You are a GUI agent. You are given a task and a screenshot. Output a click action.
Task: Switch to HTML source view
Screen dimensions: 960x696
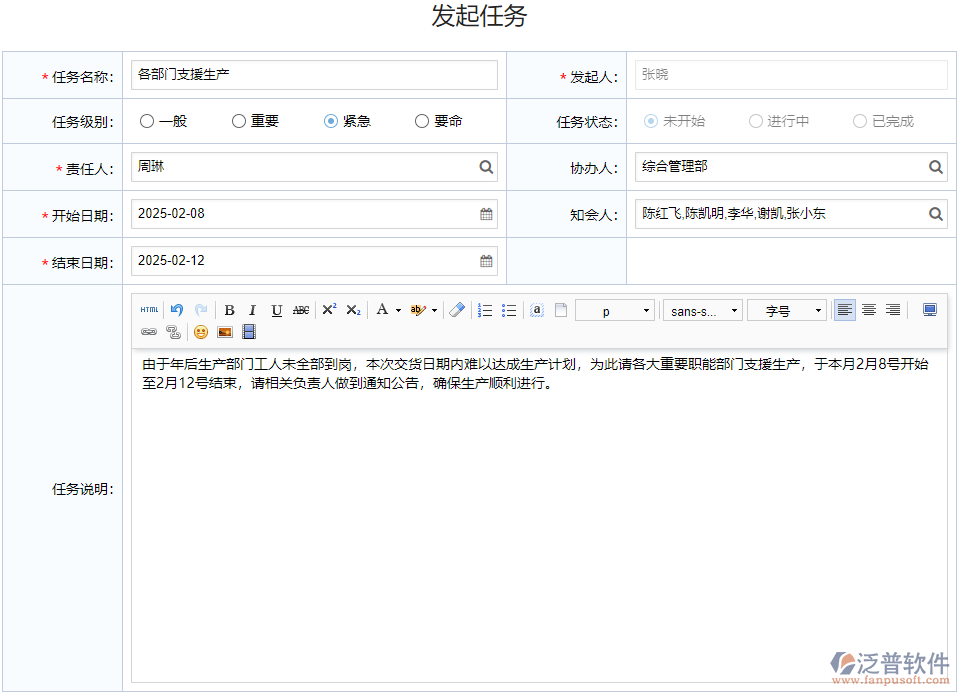(149, 310)
